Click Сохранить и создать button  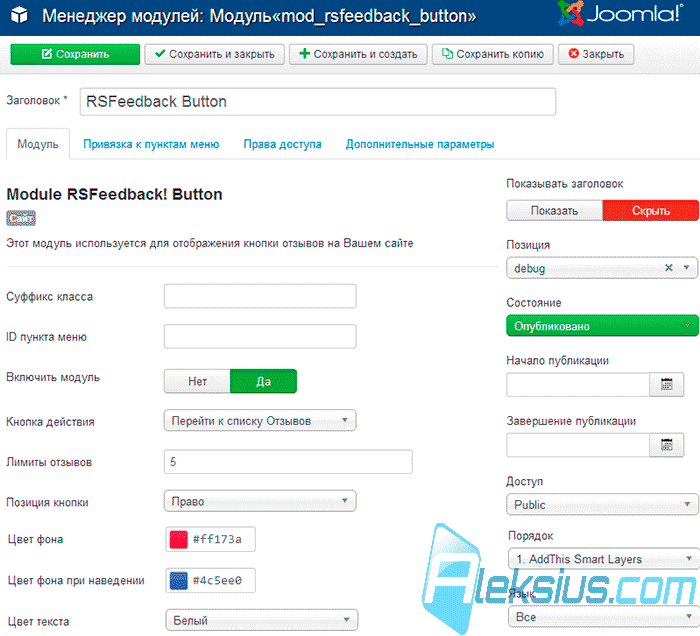pos(358,54)
